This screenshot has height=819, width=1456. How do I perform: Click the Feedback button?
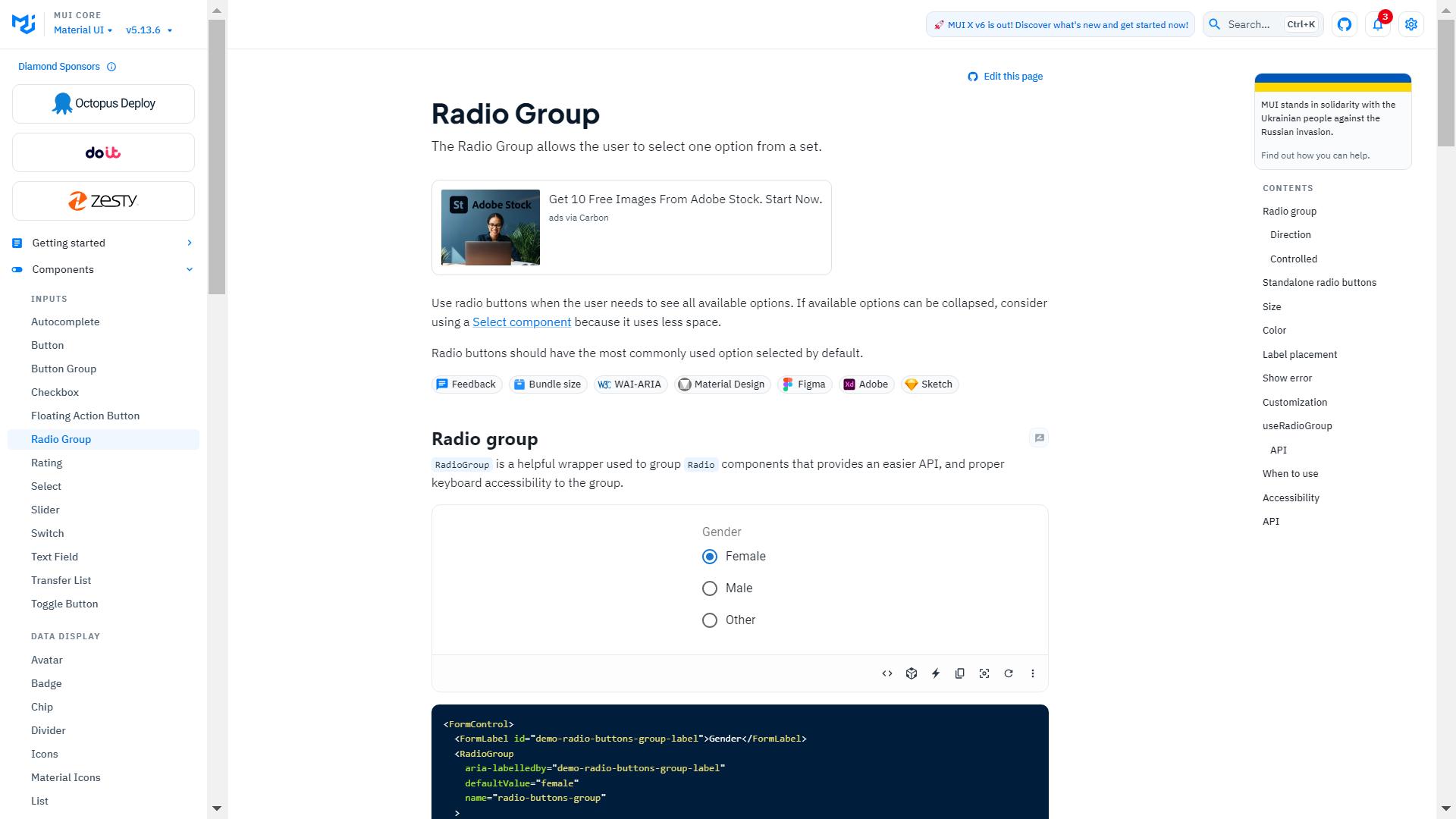[x=465, y=384]
